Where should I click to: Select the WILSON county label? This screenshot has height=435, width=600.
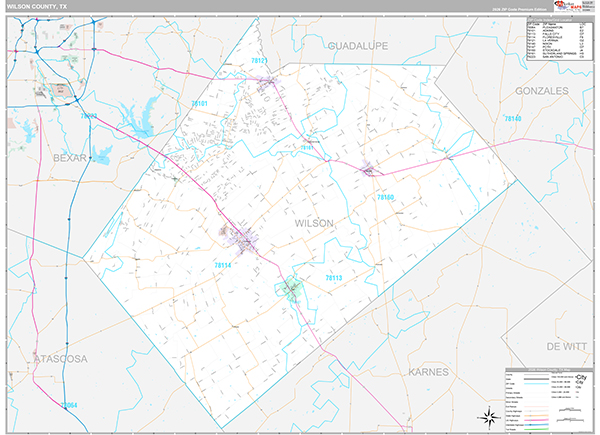(314, 223)
